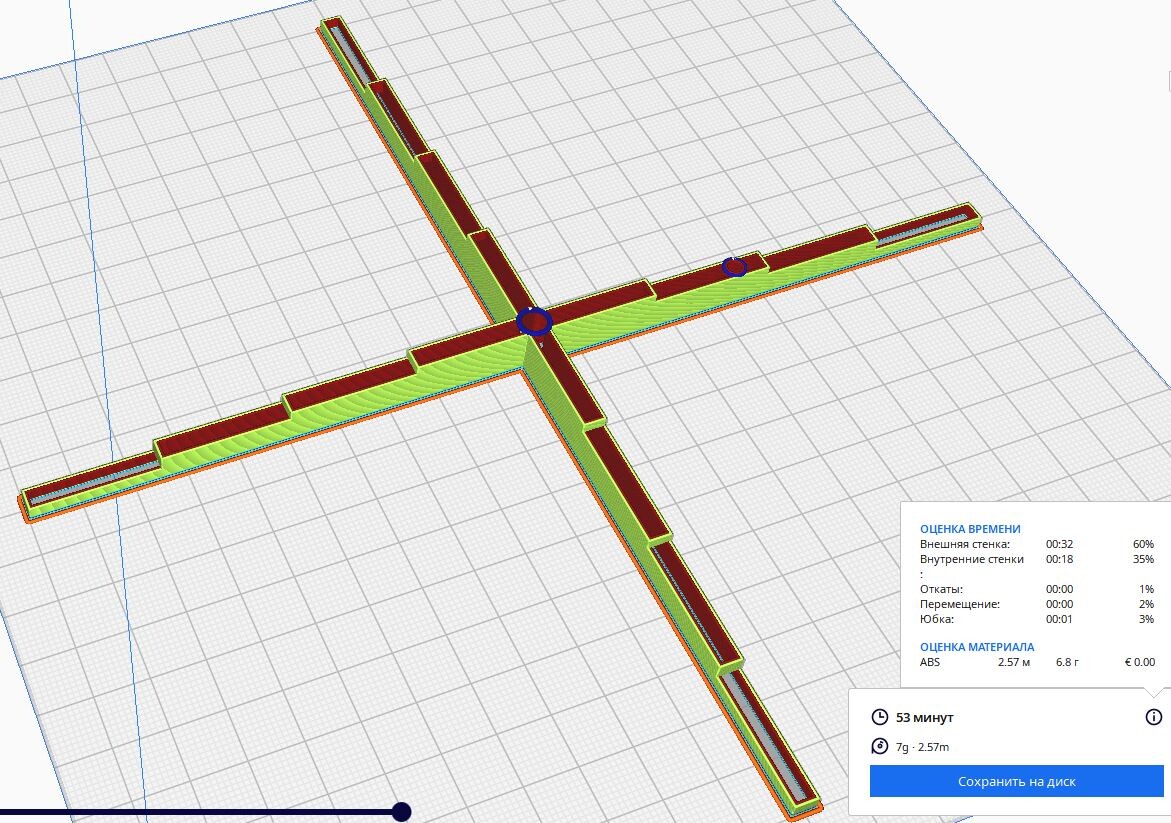Select the ОЦЕНКА ВРЕМЕНИ heading
Image resolution: width=1171 pixels, height=823 pixels.
pos(970,529)
